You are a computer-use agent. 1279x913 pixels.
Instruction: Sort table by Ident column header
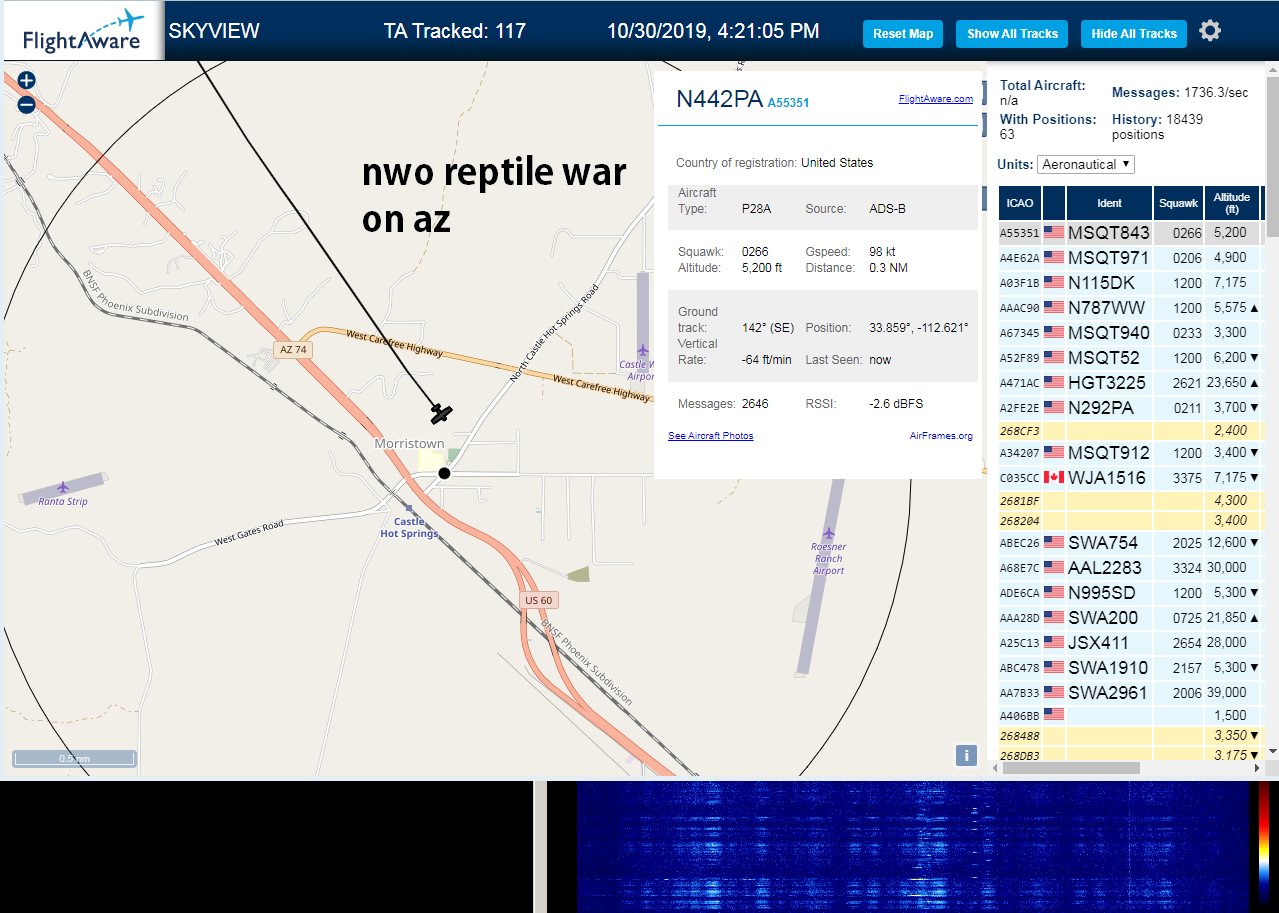(x=1110, y=203)
